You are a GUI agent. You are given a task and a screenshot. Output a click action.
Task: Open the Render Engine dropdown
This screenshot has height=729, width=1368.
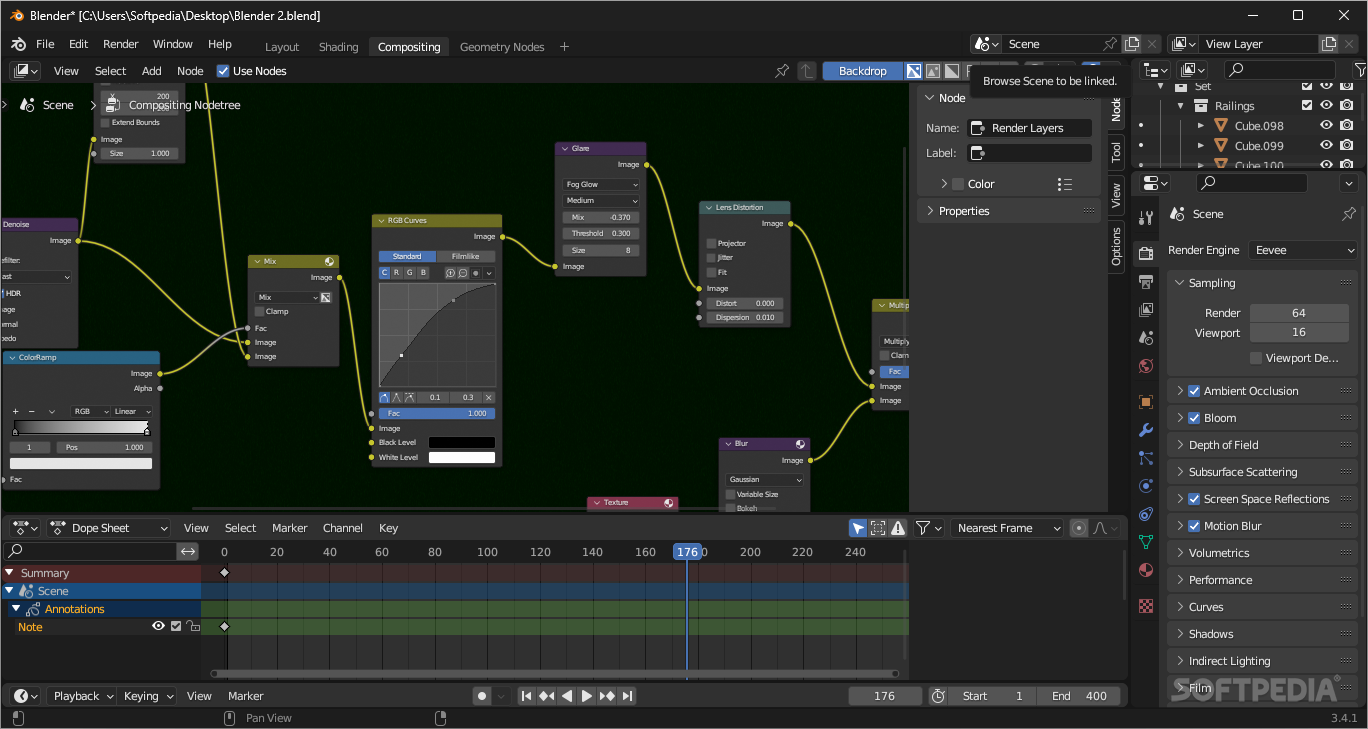pyautogui.click(x=1303, y=250)
